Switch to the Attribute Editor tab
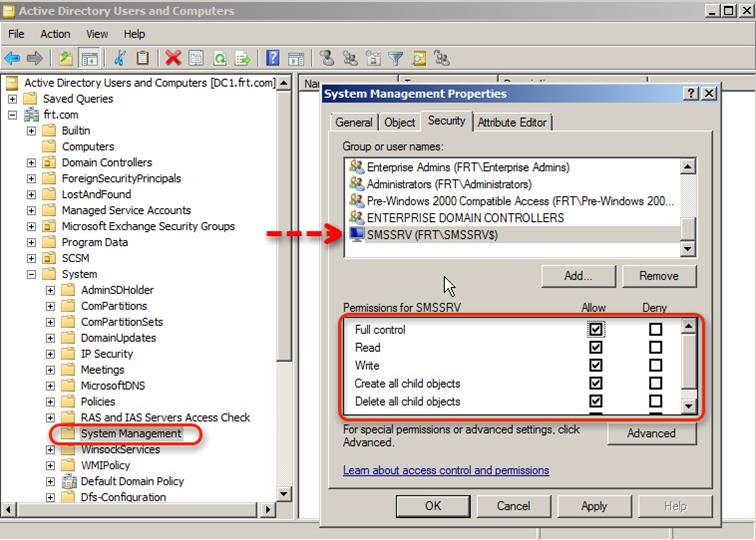Screen dimensions: 756x540 pyautogui.click(x=512, y=122)
